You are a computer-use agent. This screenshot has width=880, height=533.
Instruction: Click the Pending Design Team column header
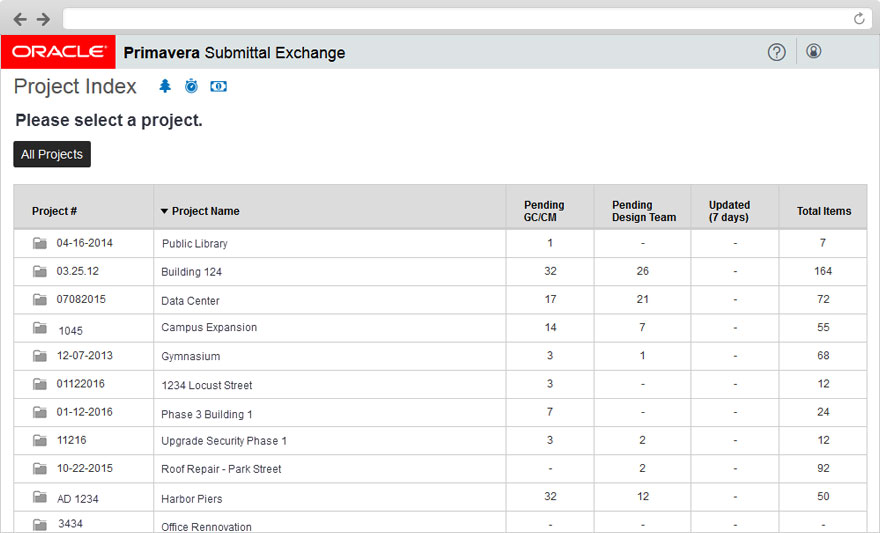pos(643,211)
